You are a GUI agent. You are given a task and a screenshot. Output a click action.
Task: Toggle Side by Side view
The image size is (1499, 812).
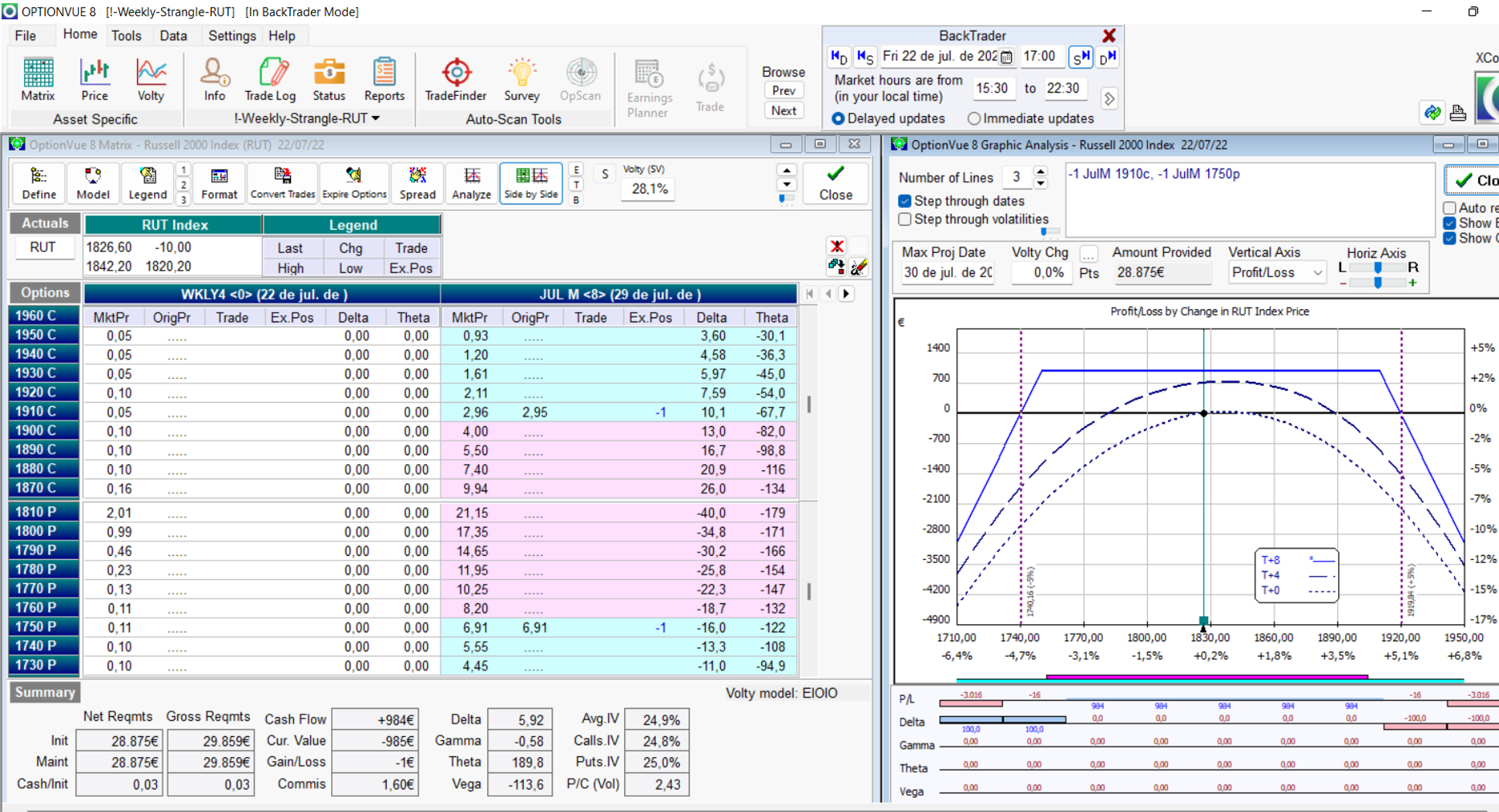pyautogui.click(x=531, y=183)
